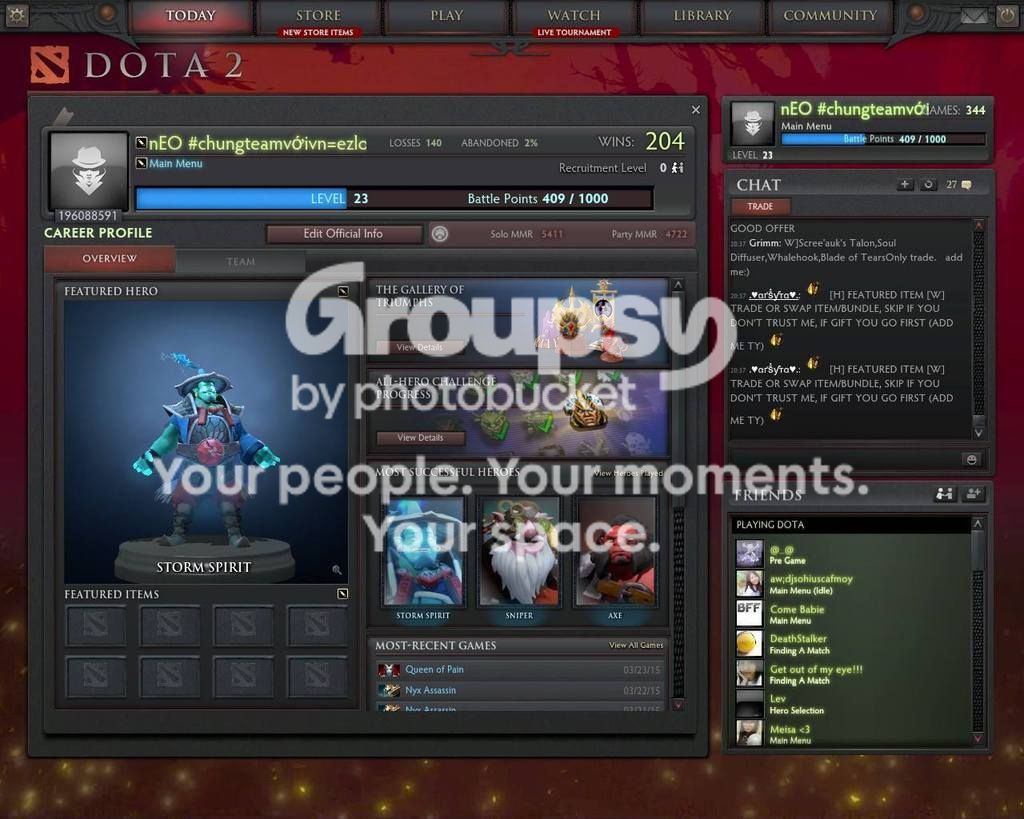1024x819 pixels.
Task: Open the friends party invite icon
Action: (944, 494)
